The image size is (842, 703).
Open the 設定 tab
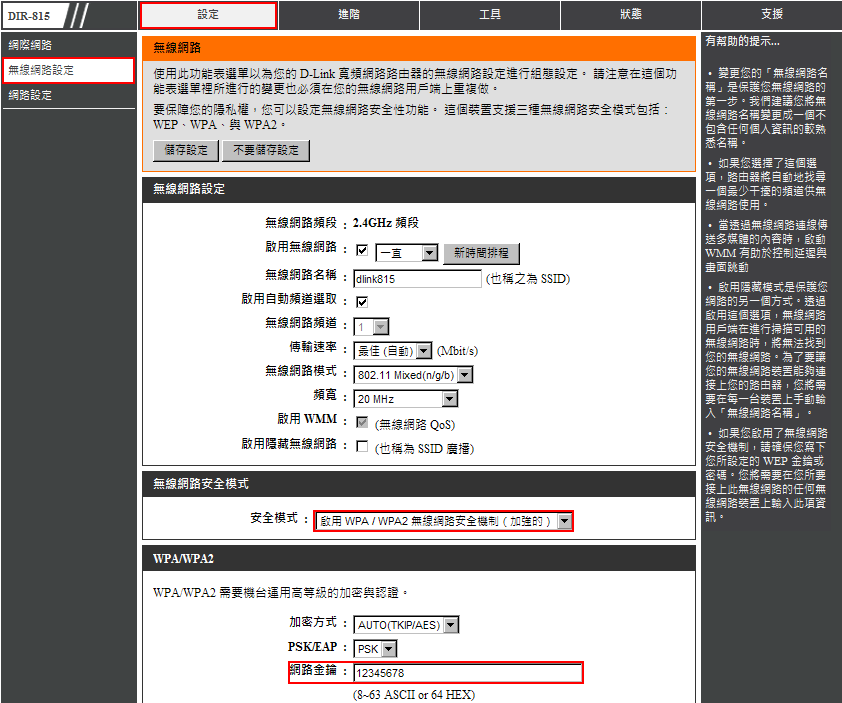208,15
